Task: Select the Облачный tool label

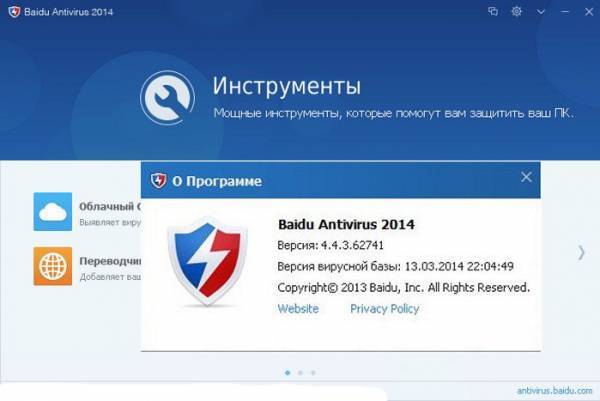Action: [x=109, y=207]
